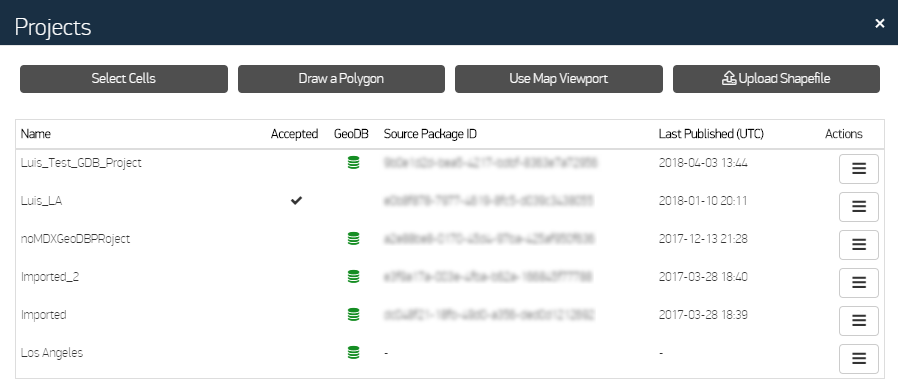Viewport: 898px width, 384px height.
Task: Click the Source Package ID header
Action: (x=430, y=134)
